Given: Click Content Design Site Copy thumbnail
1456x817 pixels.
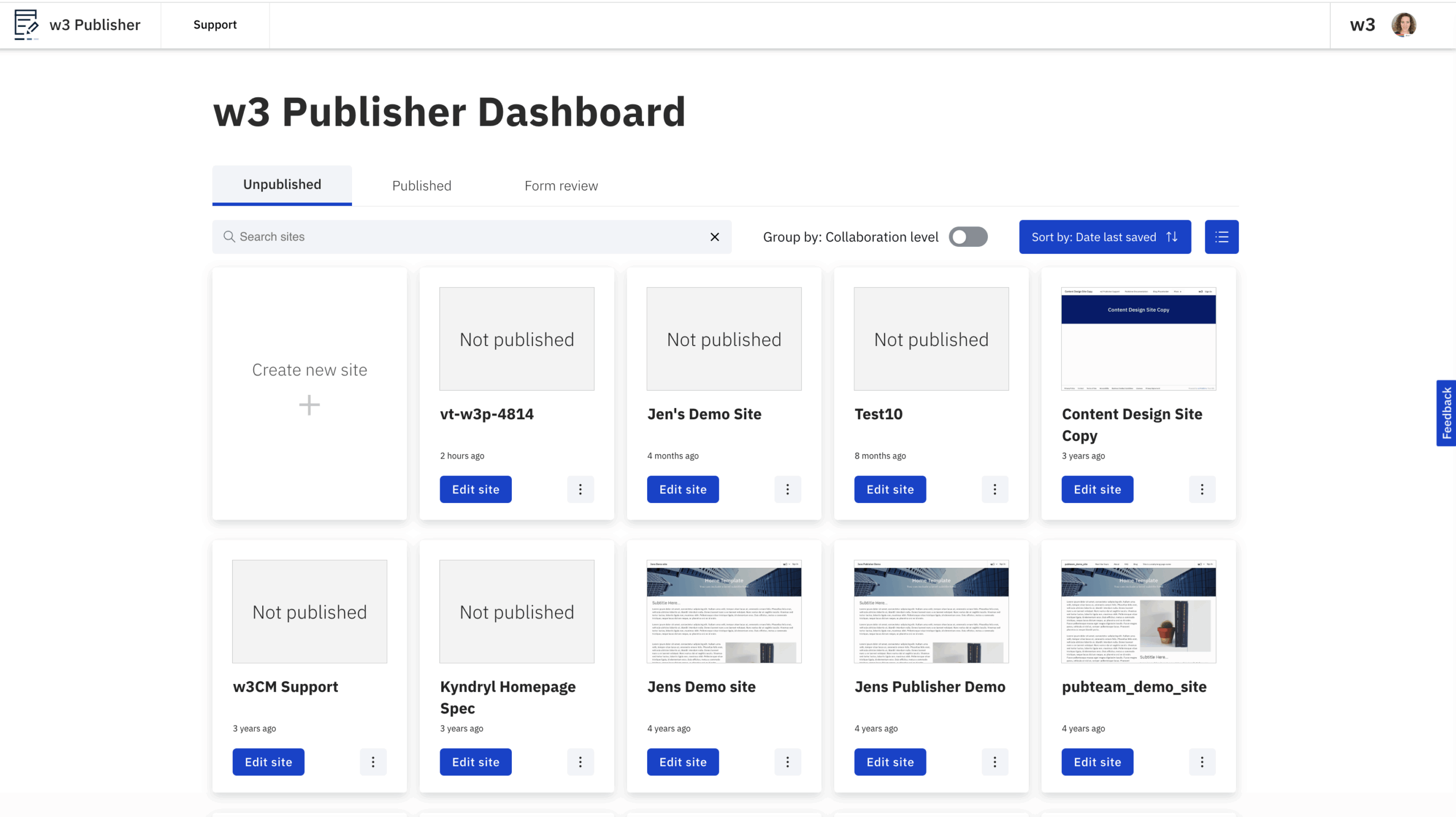Looking at the screenshot, I should 1139,339.
